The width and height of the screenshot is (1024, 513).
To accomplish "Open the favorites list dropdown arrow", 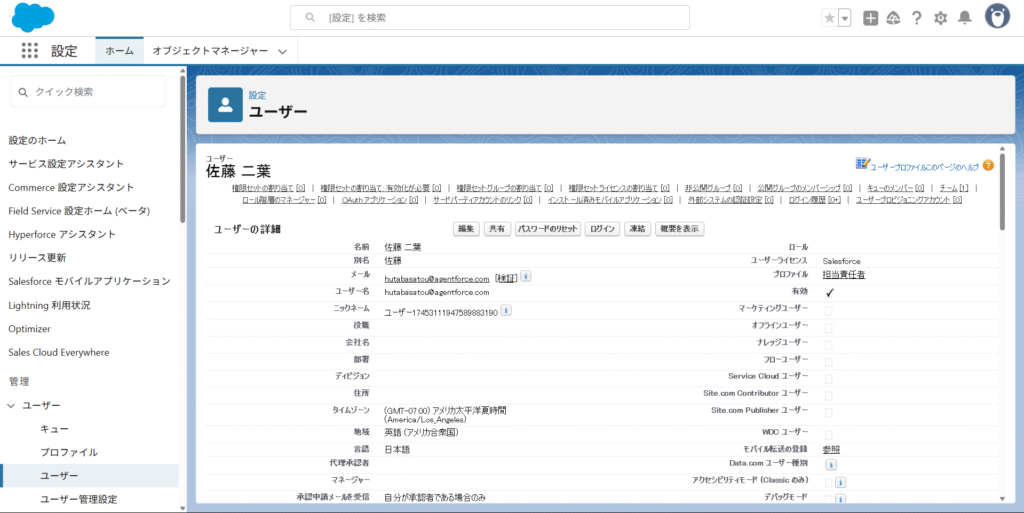I will (x=845, y=18).
